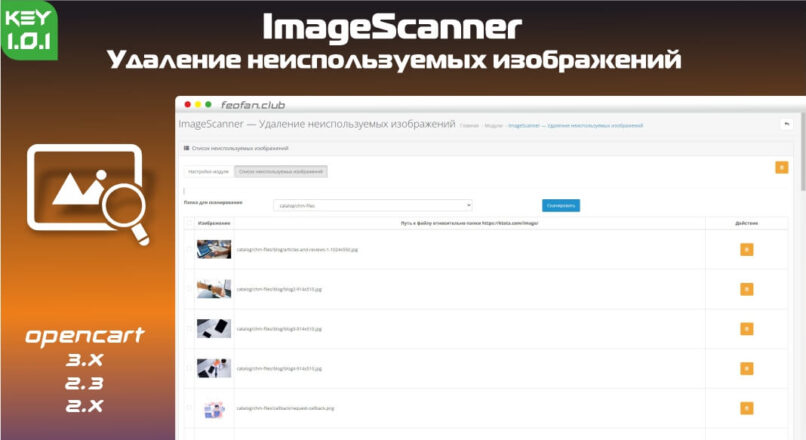806x440 pixels.
Task: Click the Действие column header
Action: point(746,223)
